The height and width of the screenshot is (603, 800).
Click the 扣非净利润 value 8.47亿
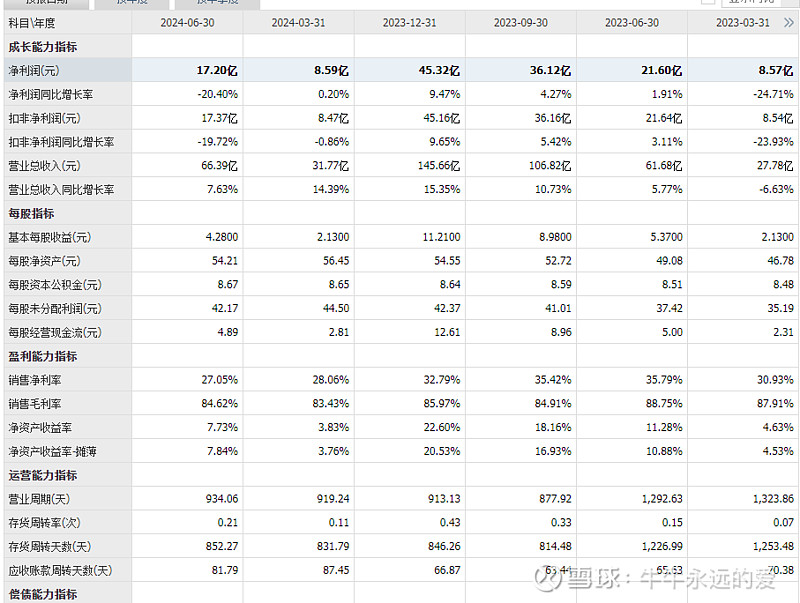pos(333,118)
